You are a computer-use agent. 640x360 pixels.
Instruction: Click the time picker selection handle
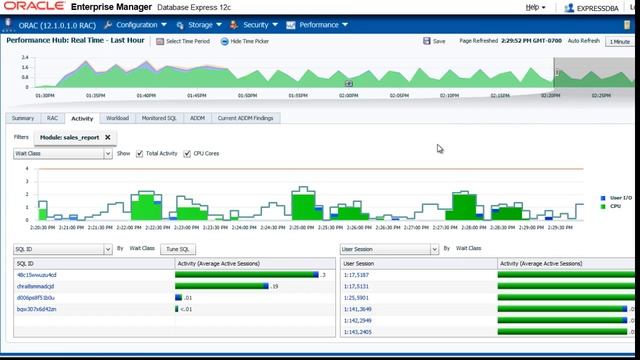click(557, 72)
